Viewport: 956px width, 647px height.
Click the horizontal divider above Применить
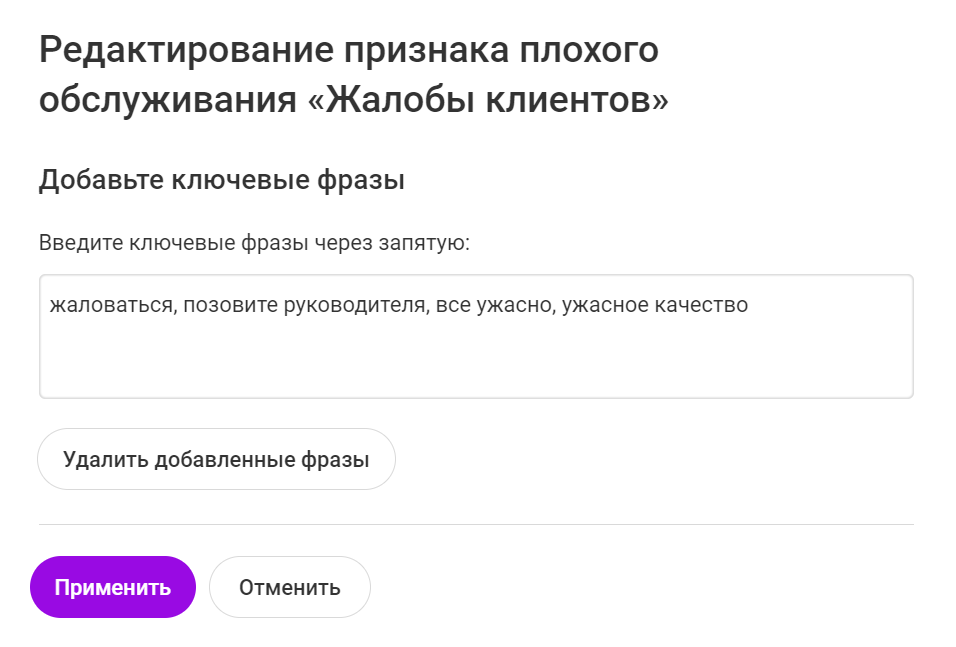[x=476, y=524]
